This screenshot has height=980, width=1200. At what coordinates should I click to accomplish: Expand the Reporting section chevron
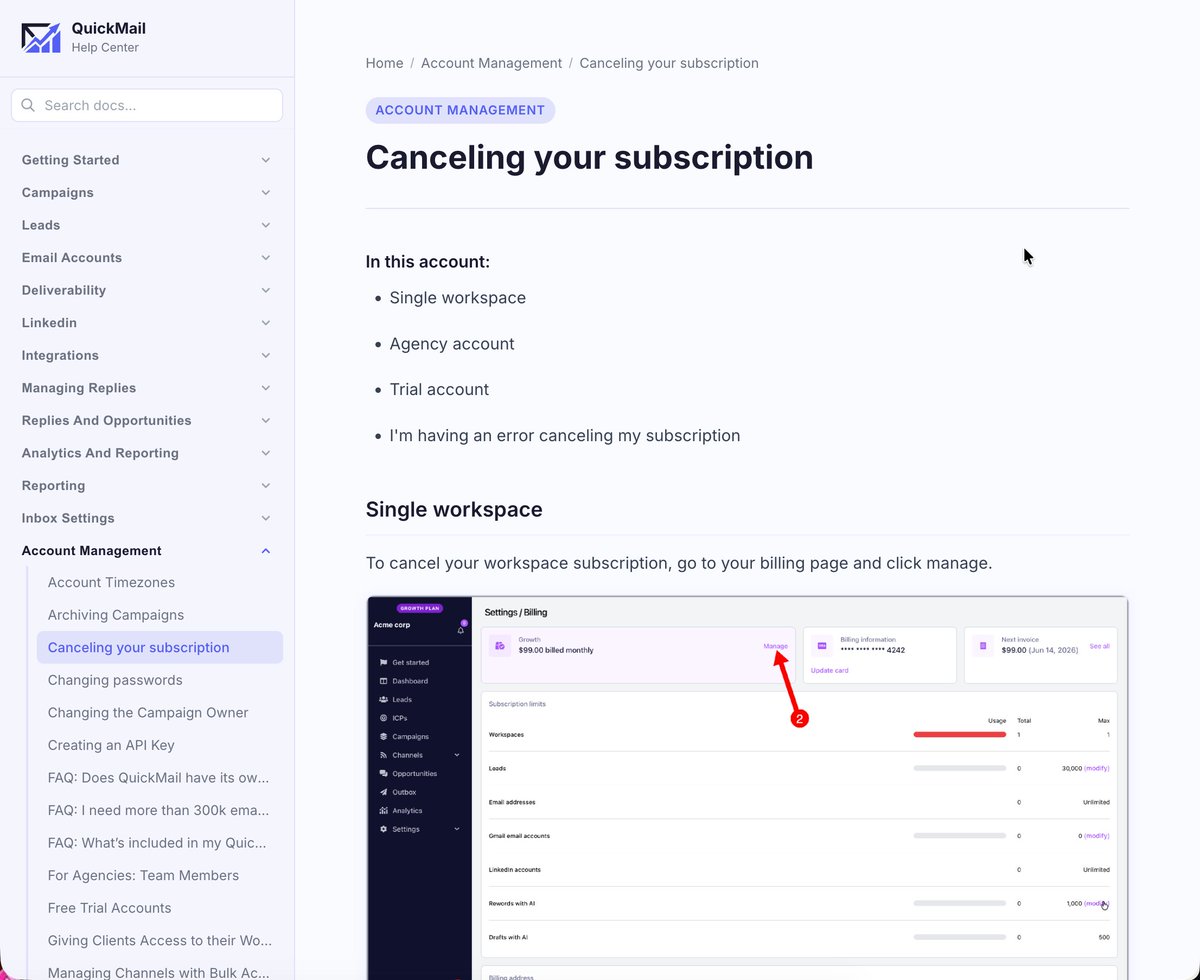pos(265,486)
